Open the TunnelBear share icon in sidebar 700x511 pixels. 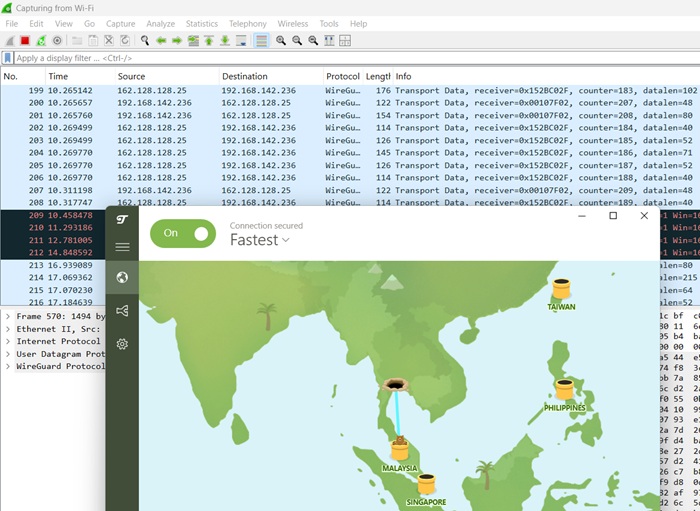tap(122, 311)
